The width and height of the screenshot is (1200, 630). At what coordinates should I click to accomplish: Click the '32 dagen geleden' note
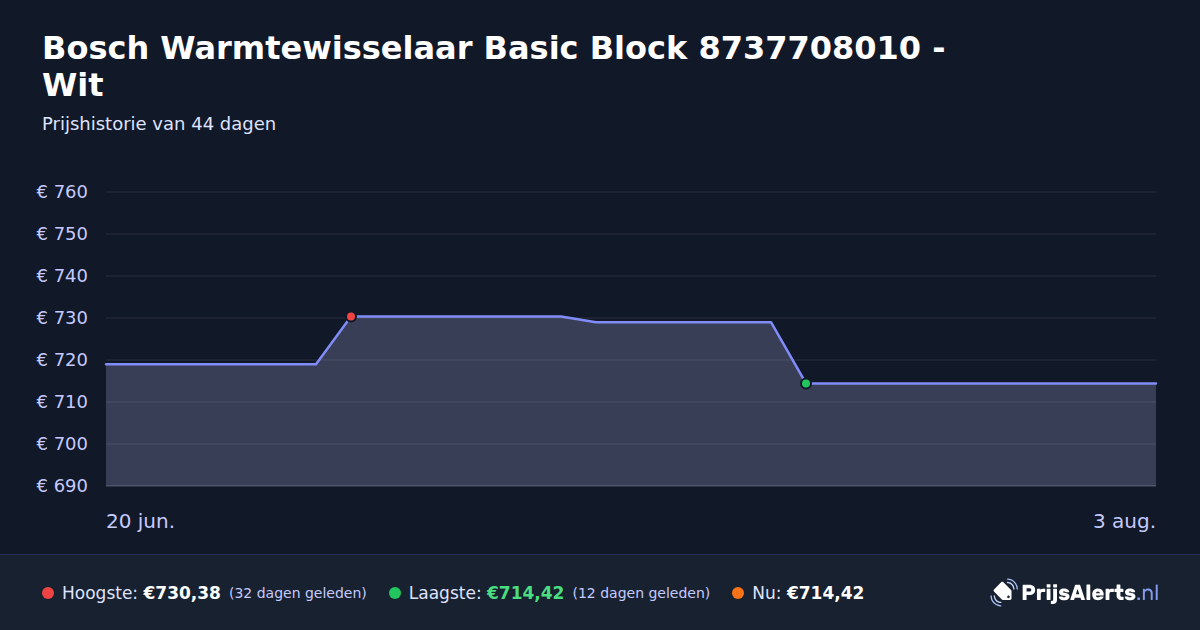(298, 593)
